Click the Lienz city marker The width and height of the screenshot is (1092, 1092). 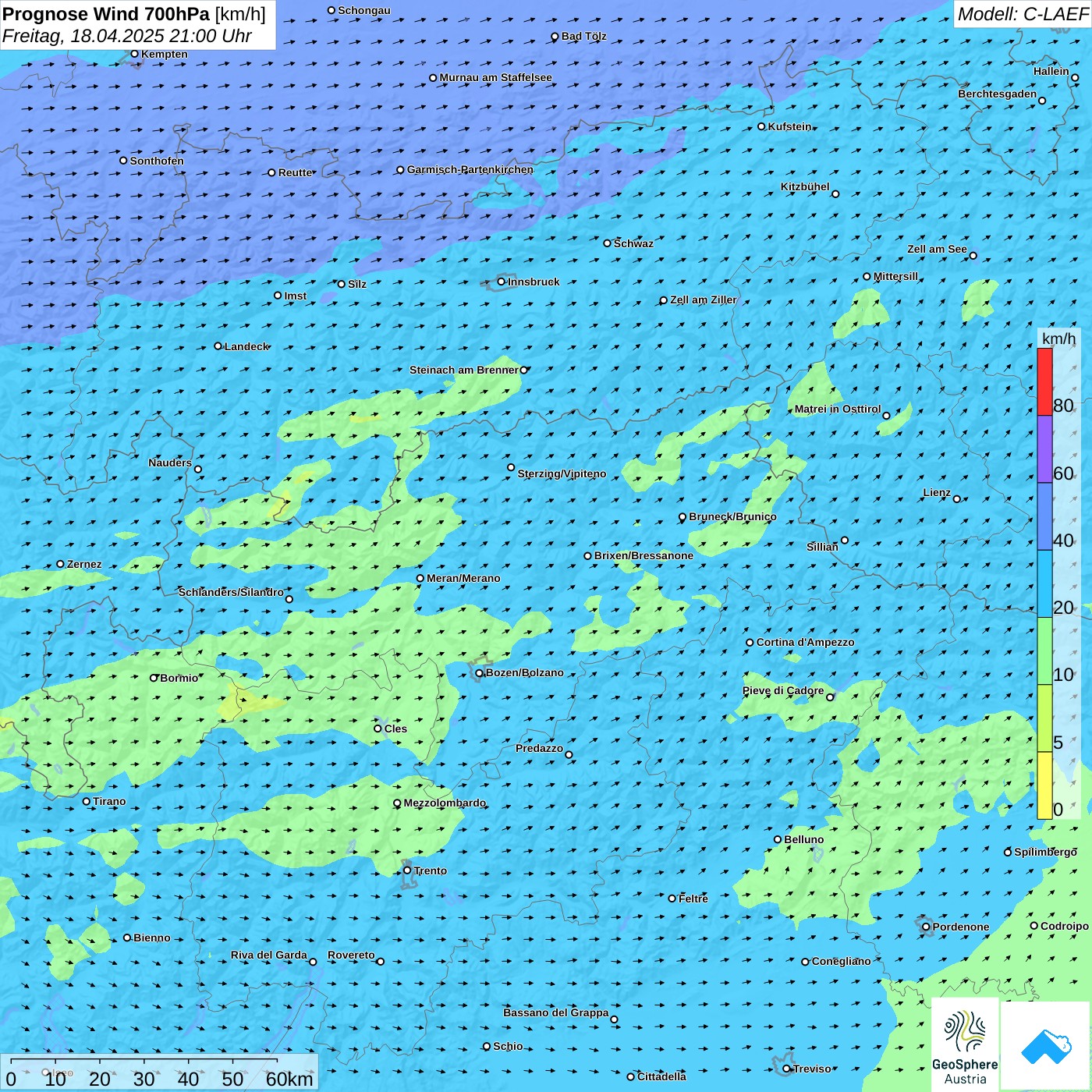957,499
